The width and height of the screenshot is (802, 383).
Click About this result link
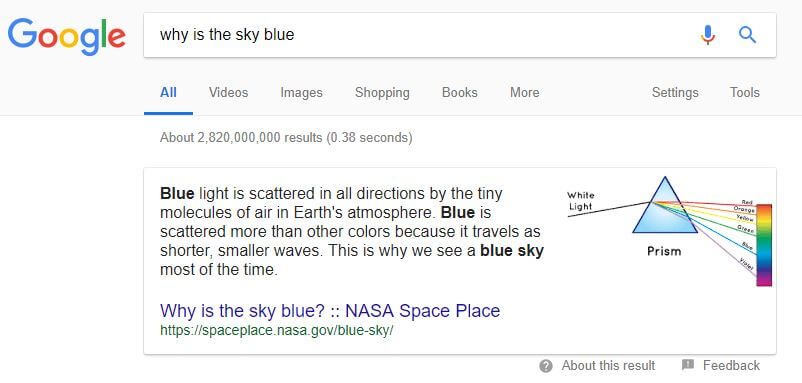(x=608, y=366)
